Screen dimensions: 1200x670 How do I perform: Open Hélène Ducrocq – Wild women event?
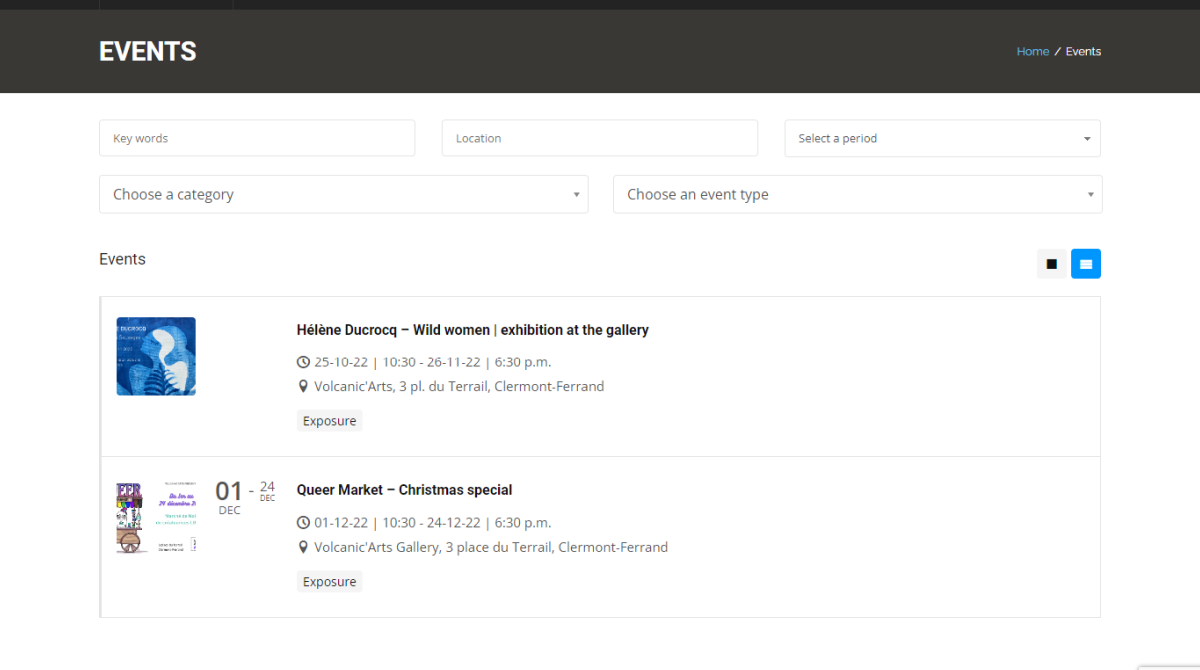[472, 330]
